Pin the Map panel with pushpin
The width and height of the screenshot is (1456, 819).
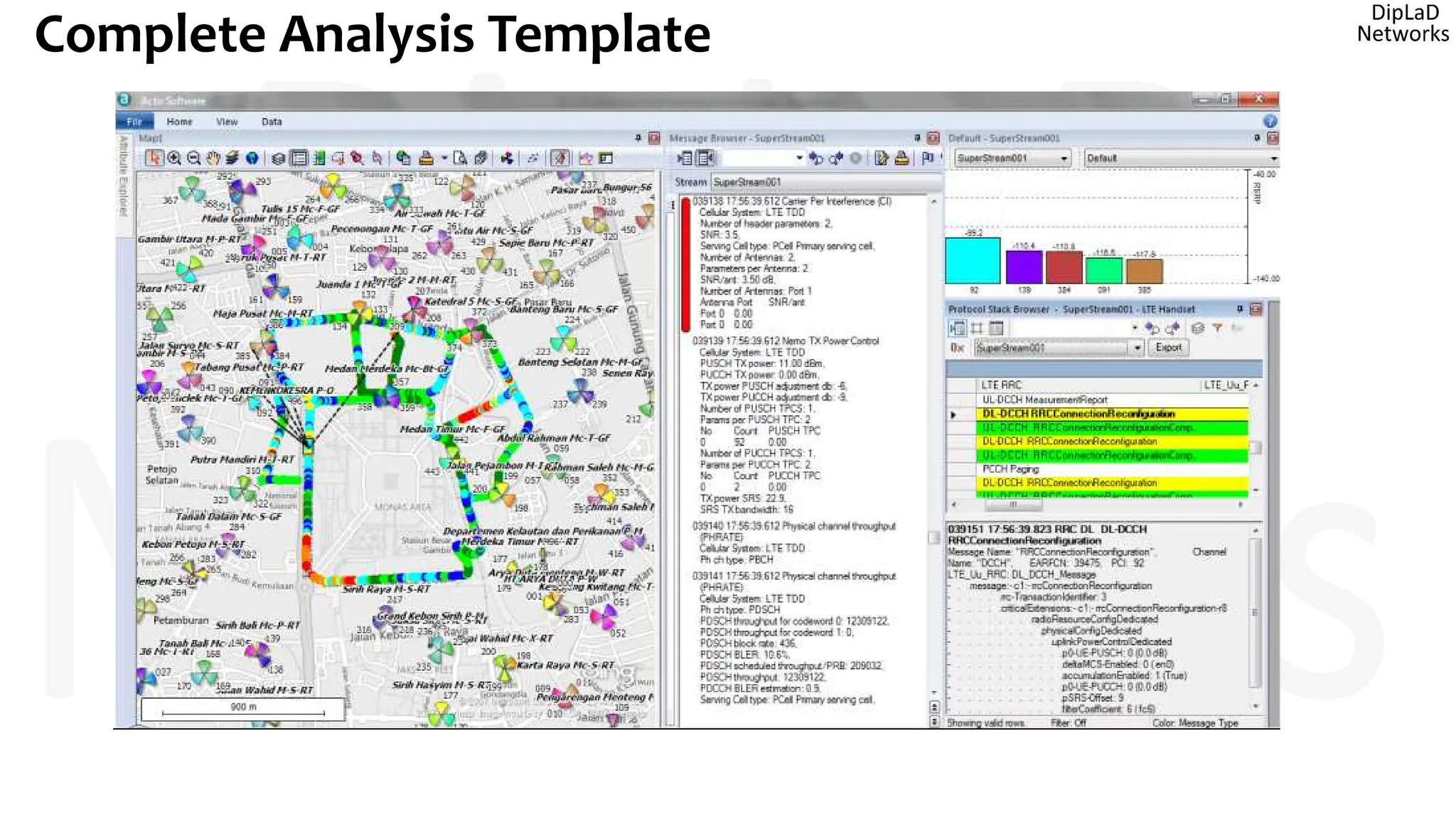coord(638,138)
